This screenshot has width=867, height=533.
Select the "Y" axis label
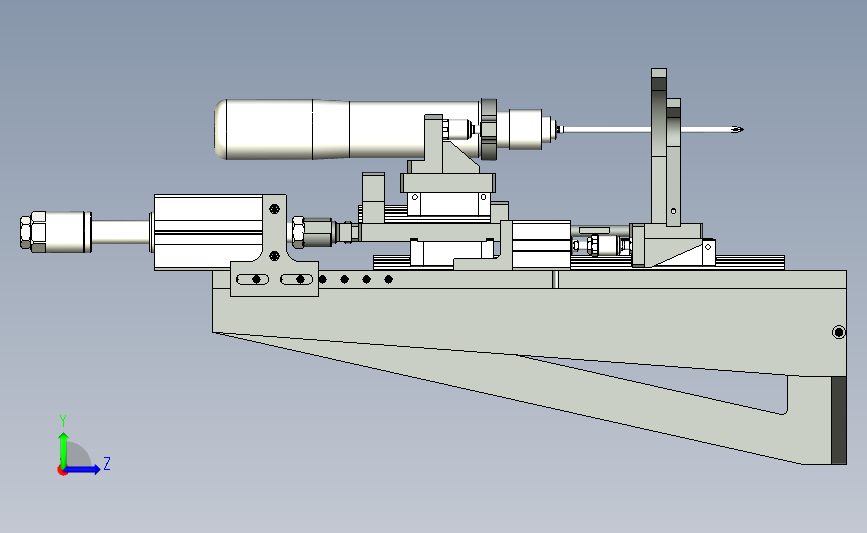63,421
